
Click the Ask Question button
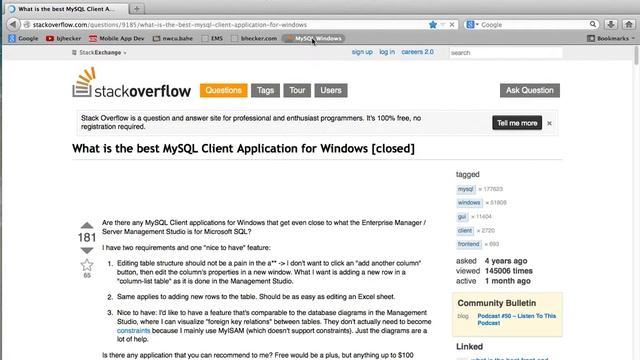click(x=530, y=90)
